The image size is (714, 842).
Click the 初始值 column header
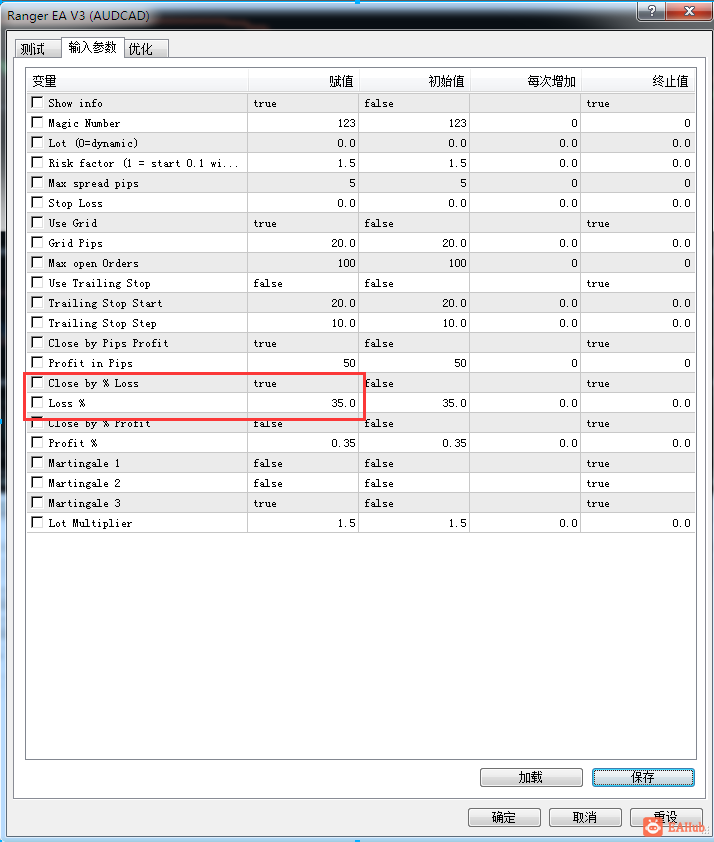[414, 81]
